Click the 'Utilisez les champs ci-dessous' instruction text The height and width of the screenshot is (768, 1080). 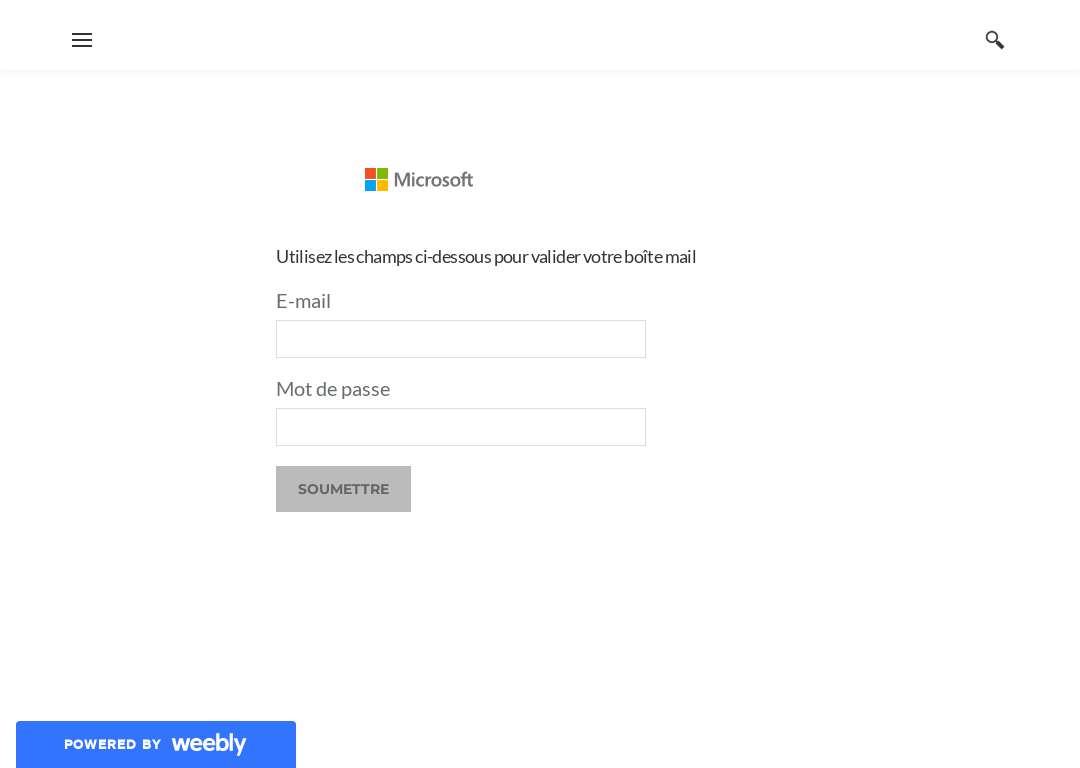point(486,256)
